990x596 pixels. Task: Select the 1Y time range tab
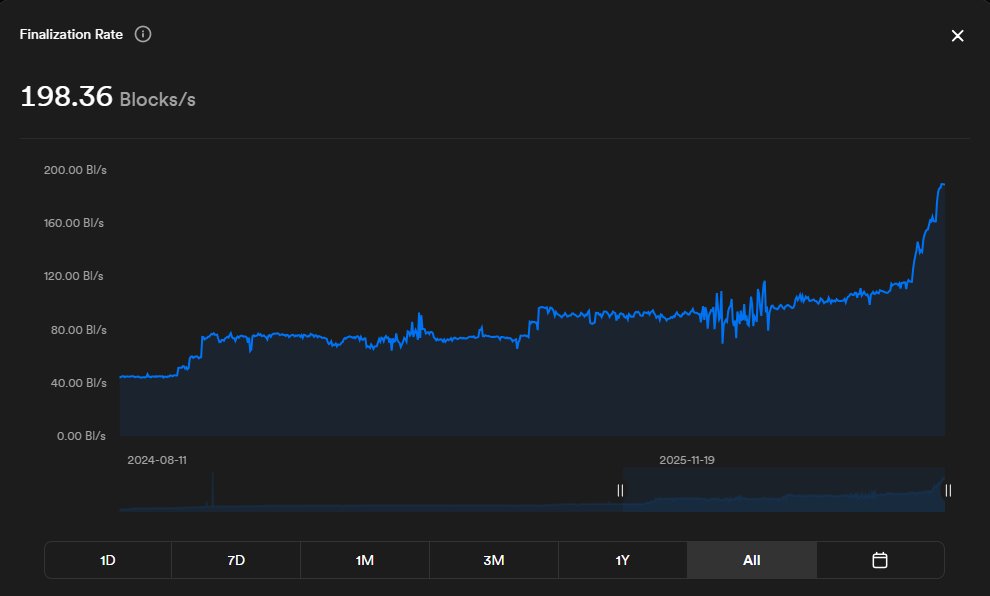[x=623, y=560]
